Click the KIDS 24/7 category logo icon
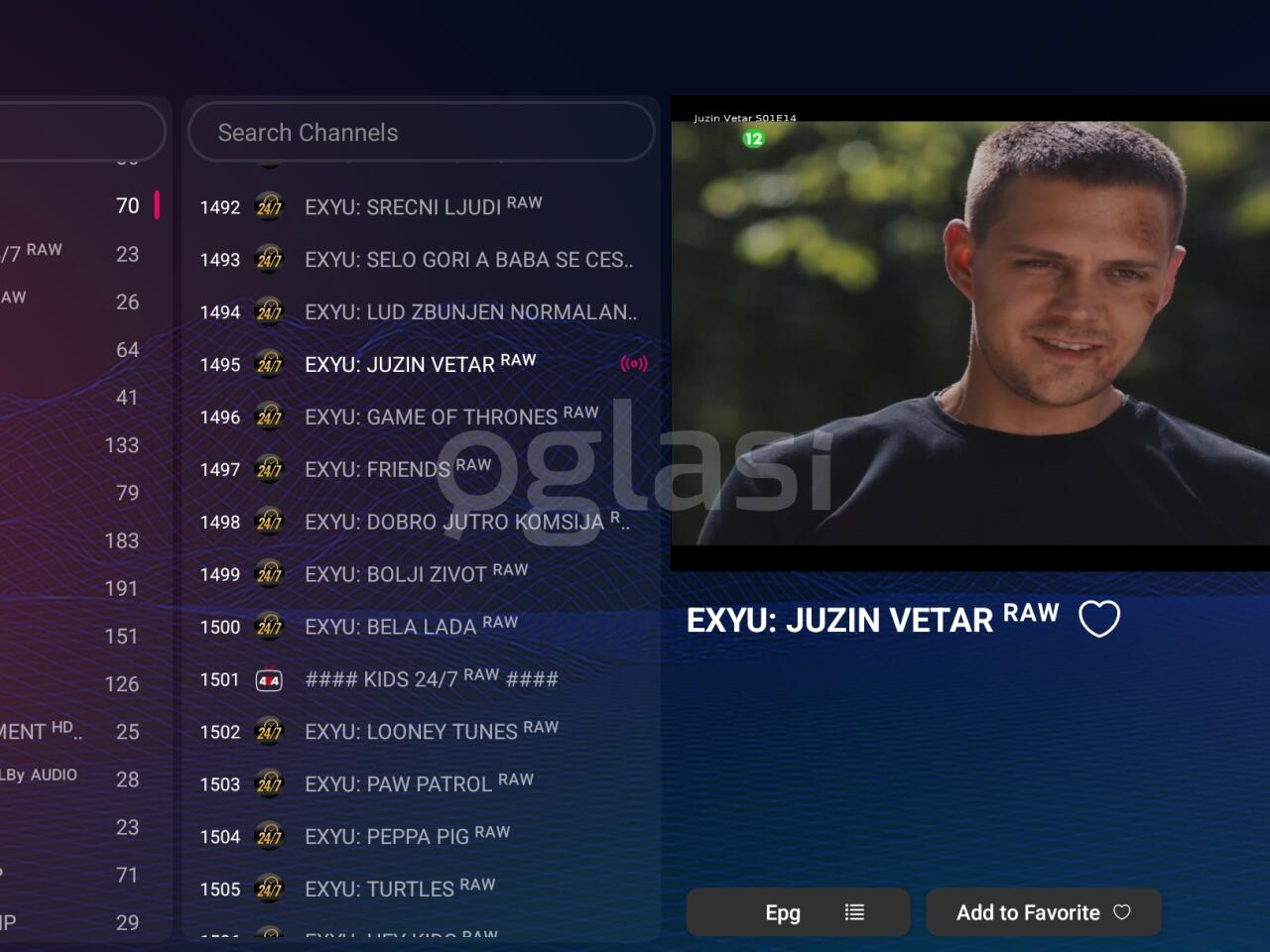 pyautogui.click(x=269, y=680)
